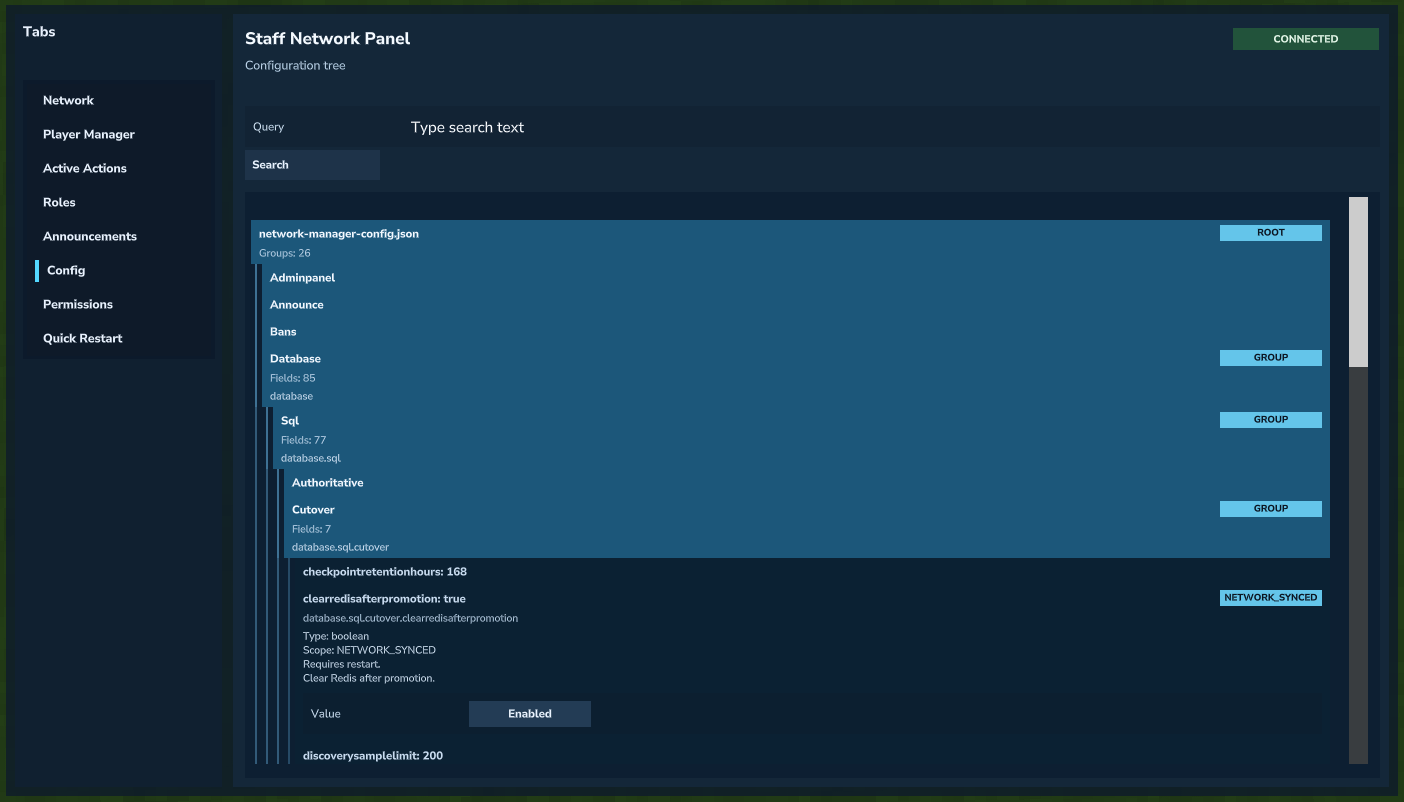Open the Network tab
The width and height of the screenshot is (1404, 802).
68,101
